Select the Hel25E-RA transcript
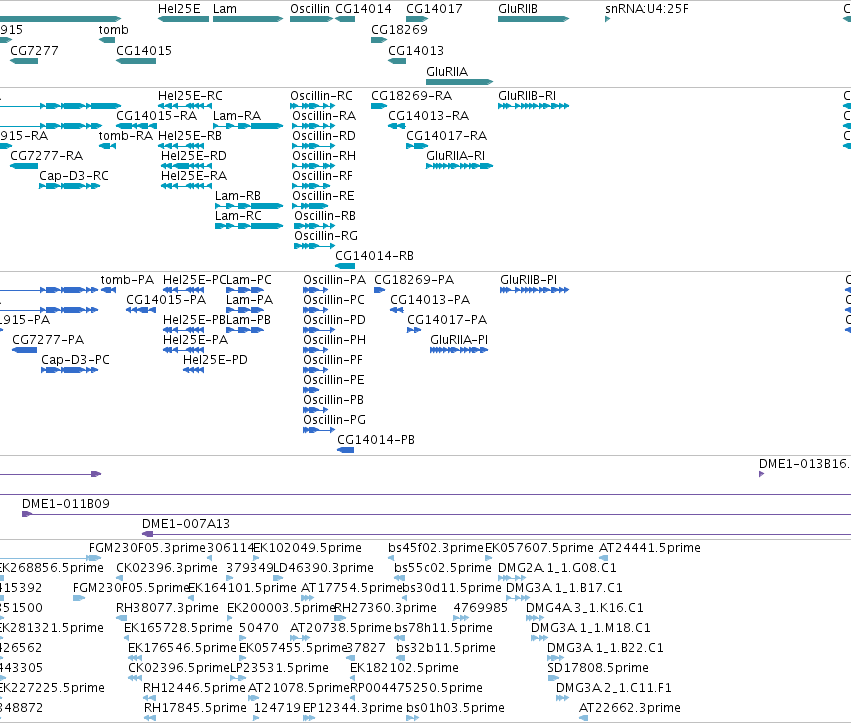This screenshot has height=723, width=851. [x=187, y=186]
